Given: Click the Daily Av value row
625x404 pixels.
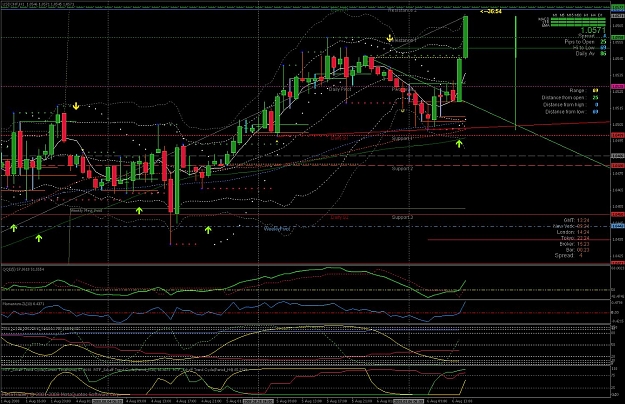Looking at the screenshot, I should pyautogui.click(x=591, y=53).
